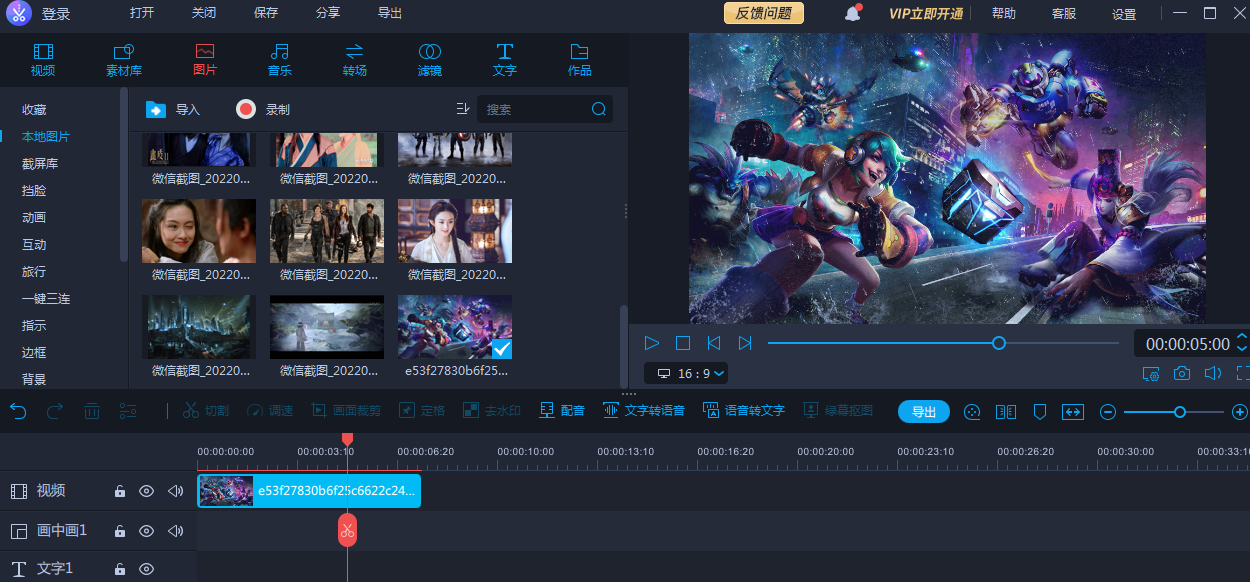This screenshot has width=1250, height=582.
Task: Click the 去水印 watermark removal tool
Action: [x=491, y=410]
